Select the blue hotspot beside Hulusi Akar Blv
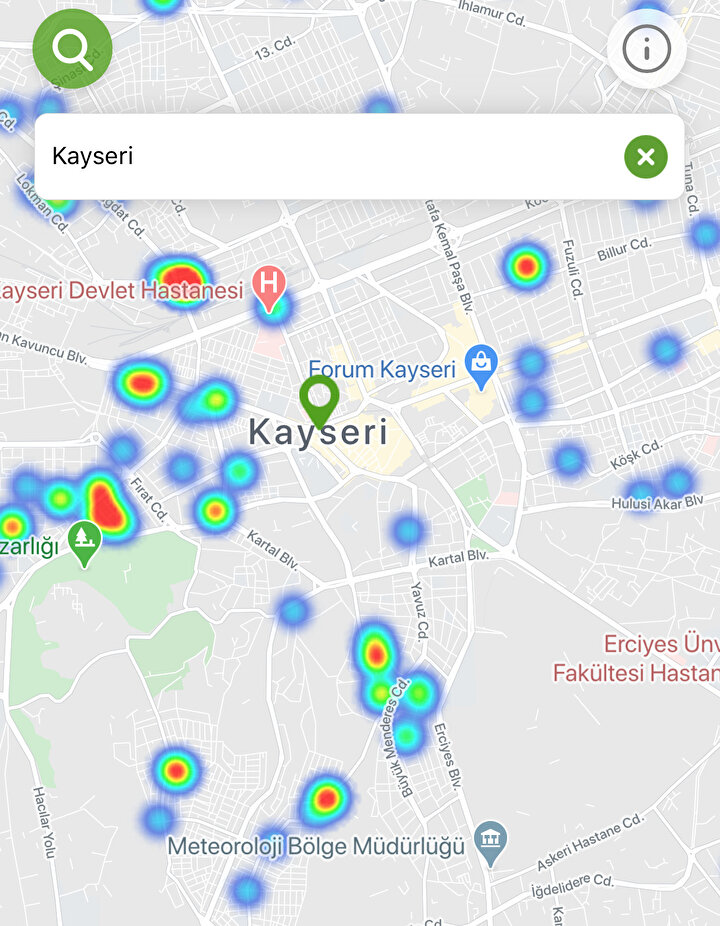The height and width of the screenshot is (926, 720). (x=677, y=482)
